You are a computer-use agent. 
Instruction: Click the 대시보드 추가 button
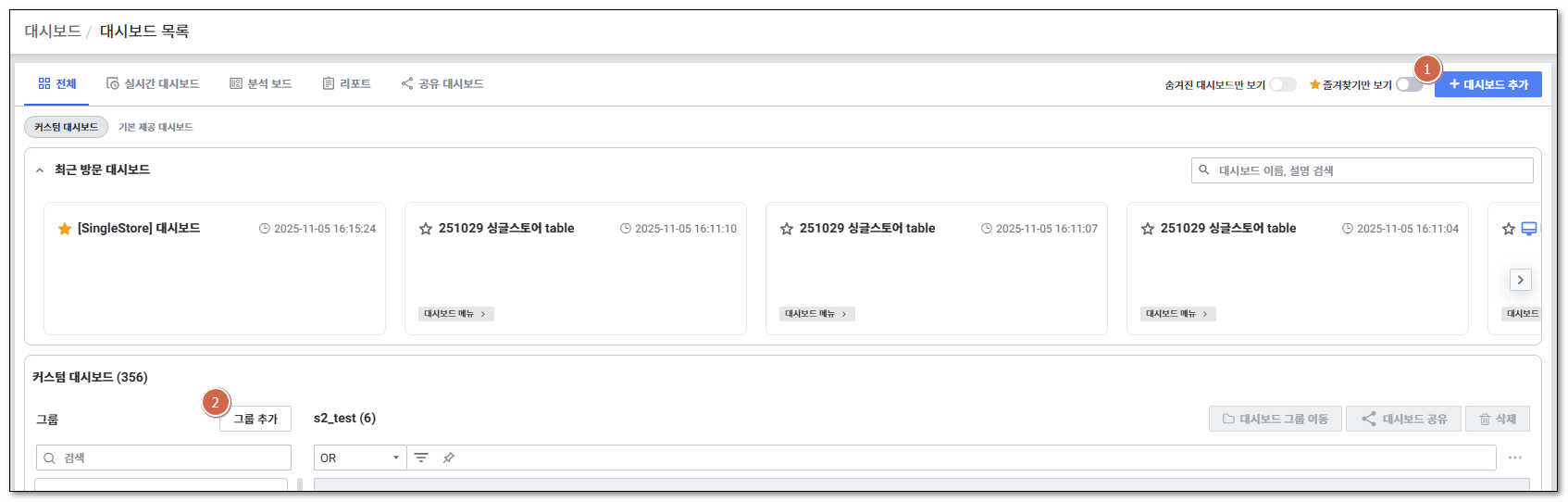[1487, 84]
